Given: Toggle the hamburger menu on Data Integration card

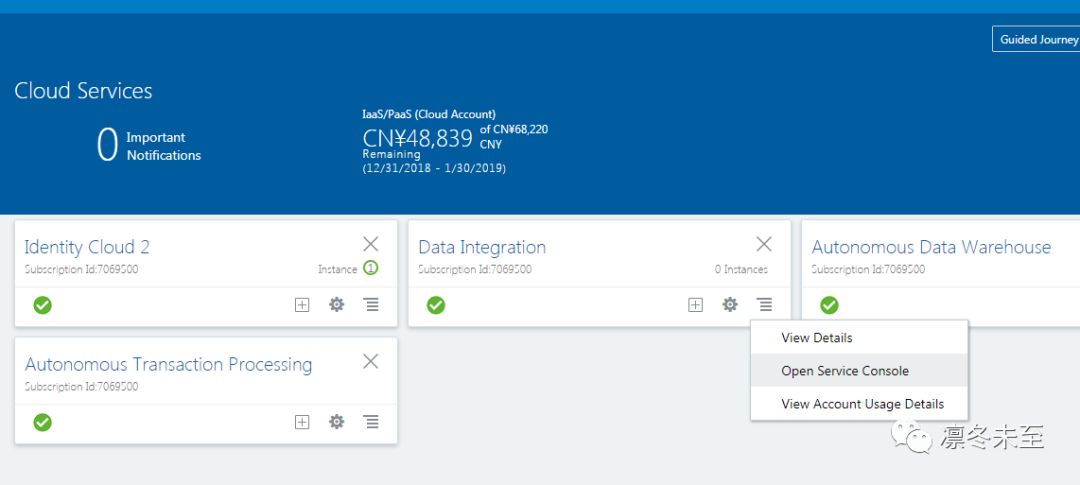Looking at the screenshot, I should click(764, 305).
